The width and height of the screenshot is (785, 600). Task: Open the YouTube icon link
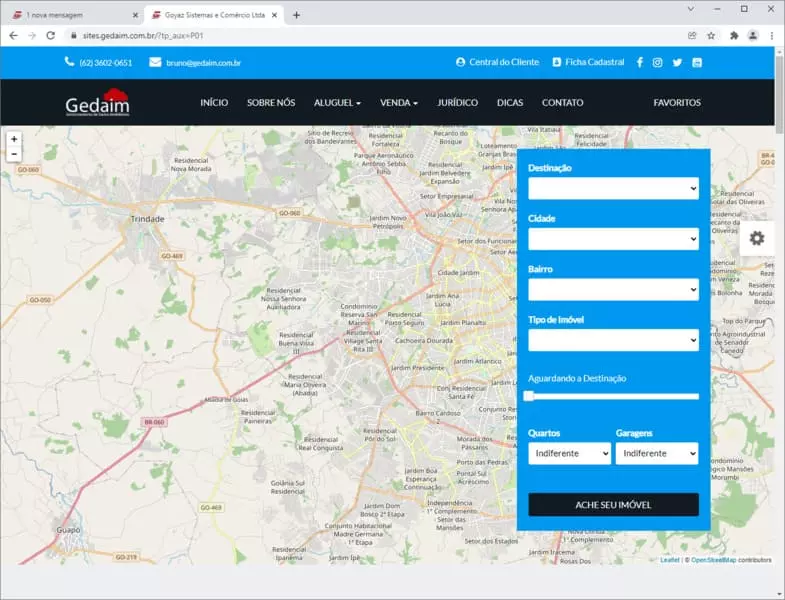click(697, 62)
